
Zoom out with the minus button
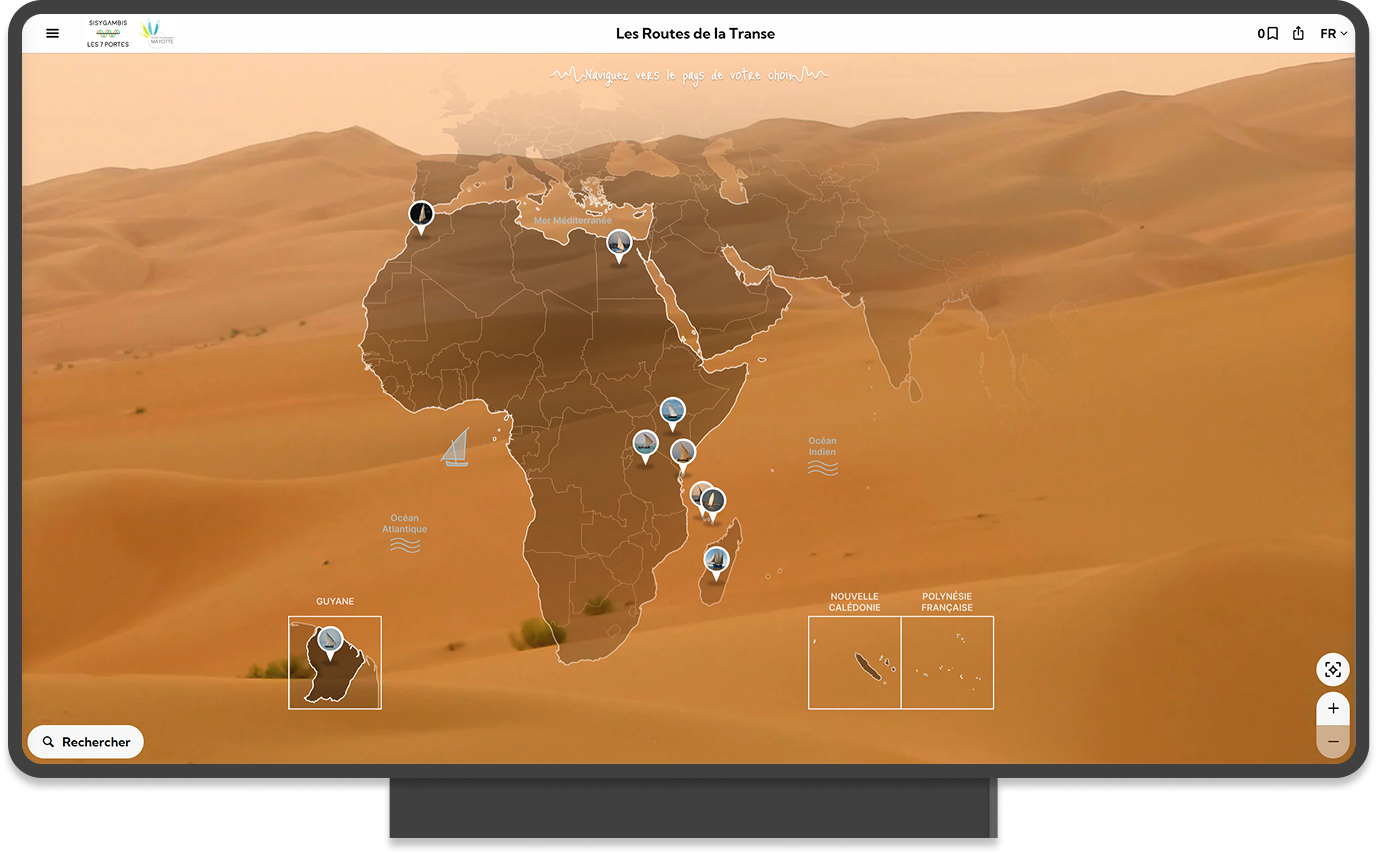click(x=1333, y=741)
